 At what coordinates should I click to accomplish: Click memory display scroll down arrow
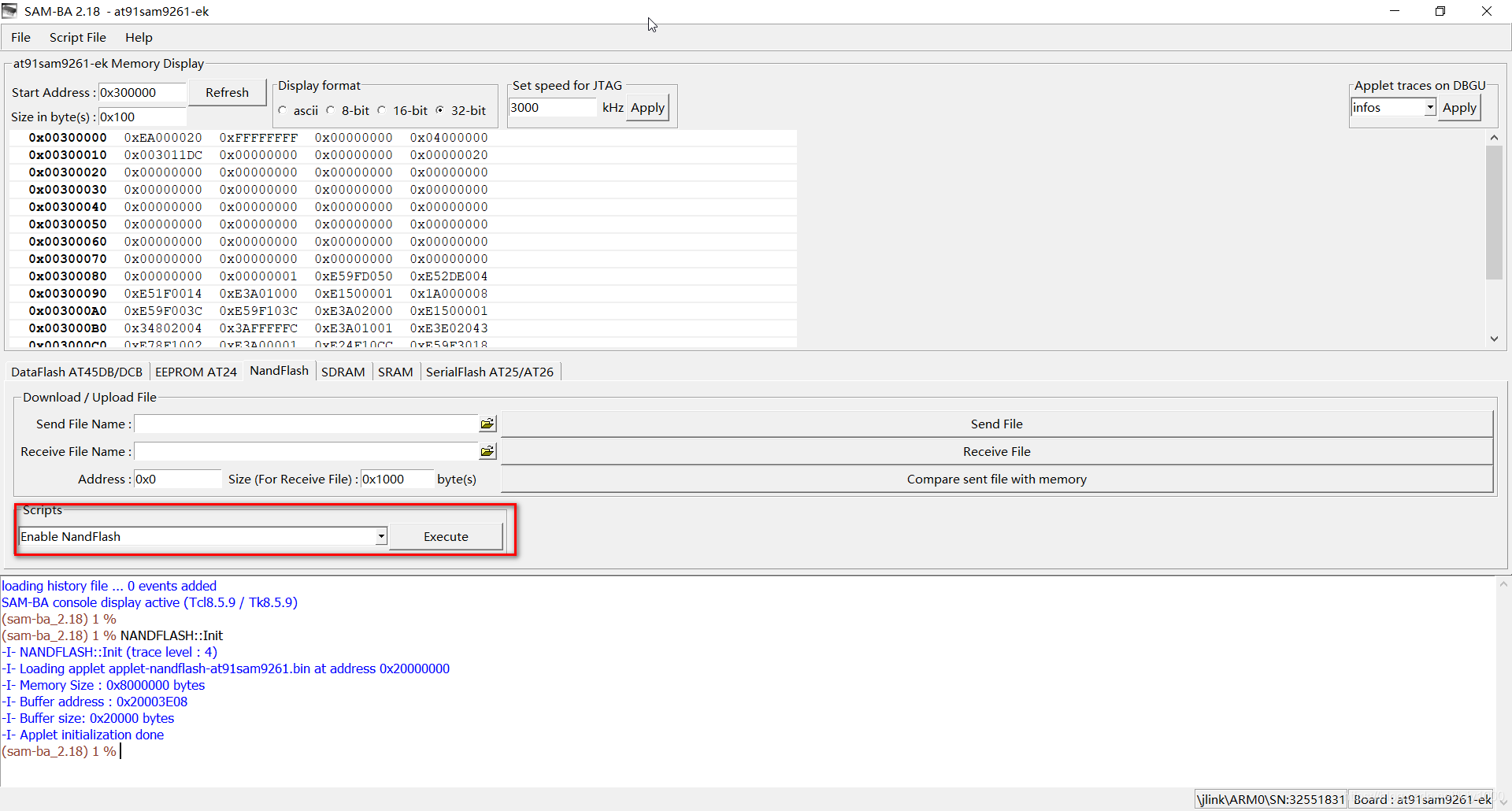(x=1494, y=339)
